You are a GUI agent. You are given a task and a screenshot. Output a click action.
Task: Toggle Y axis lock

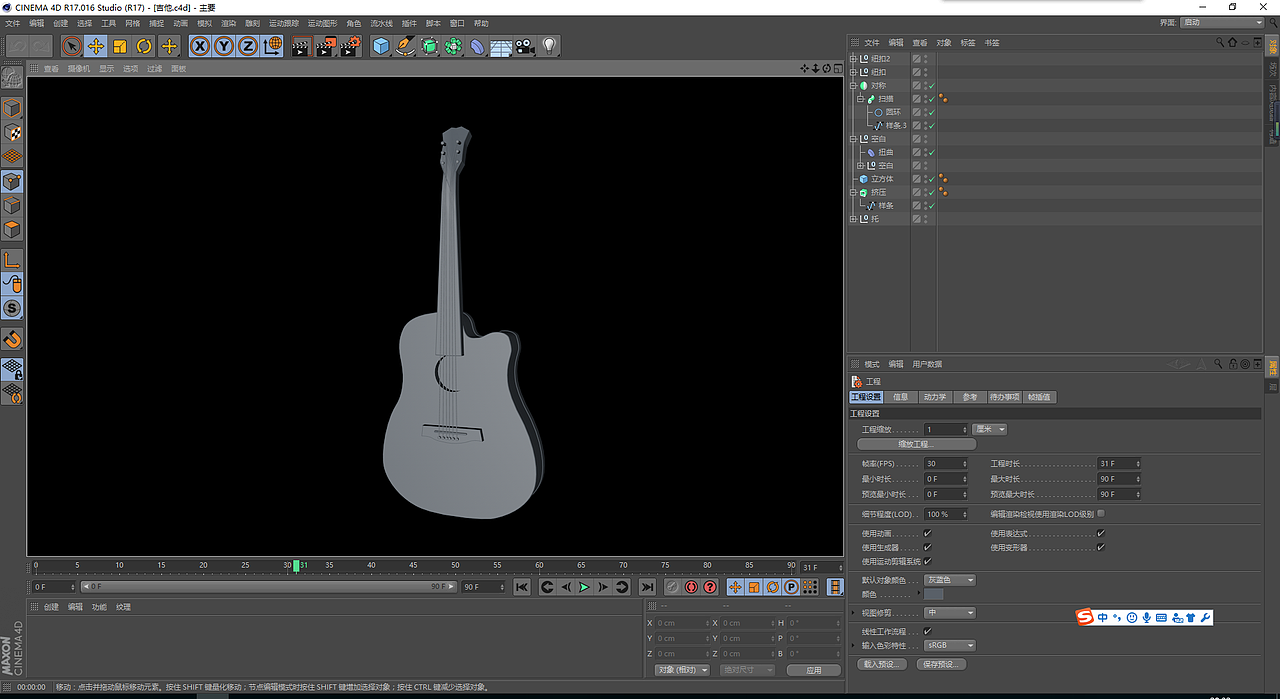[x=224, y=46]
